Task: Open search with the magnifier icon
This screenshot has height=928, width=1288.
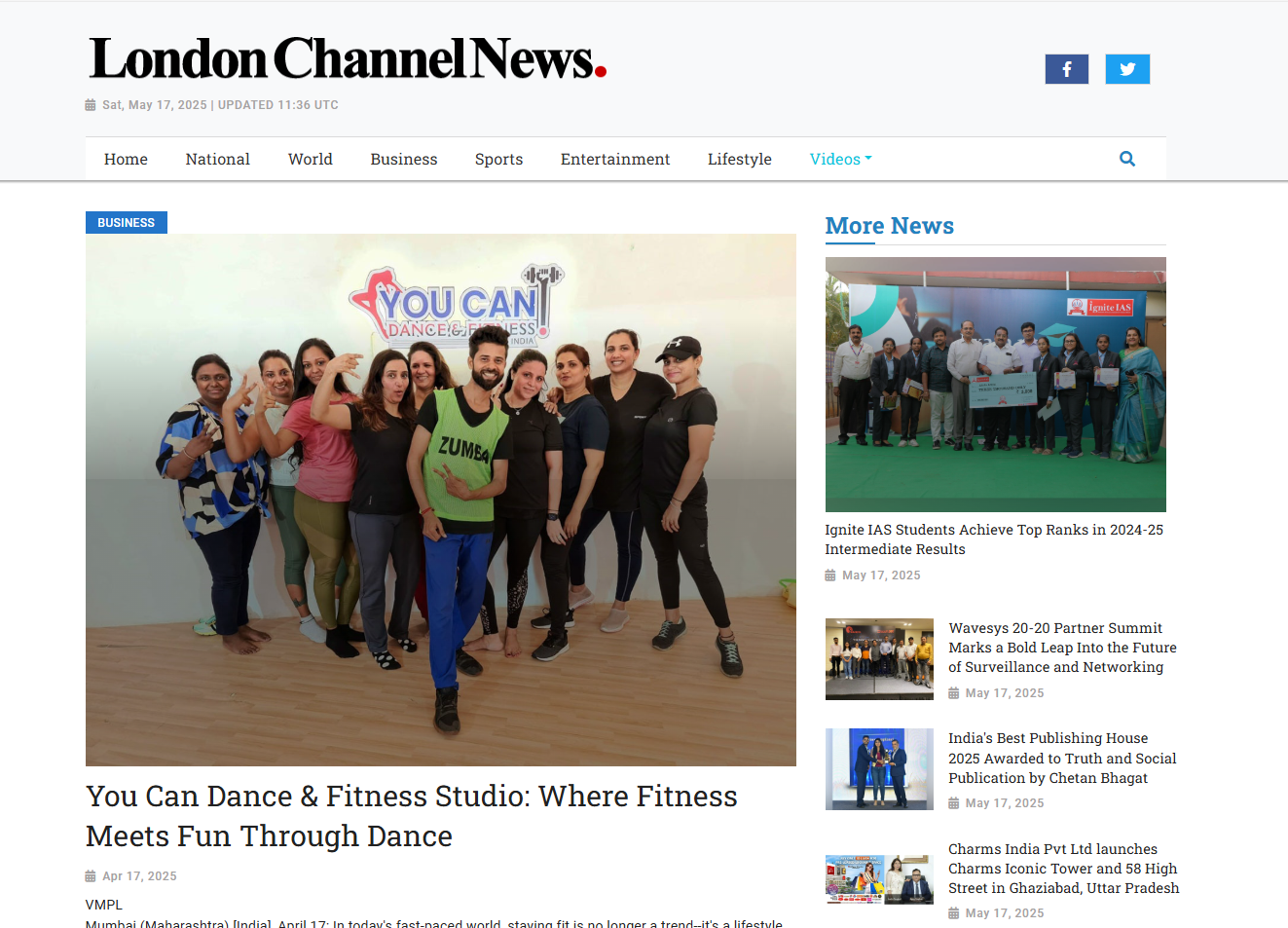Action: click(1127, 159)
